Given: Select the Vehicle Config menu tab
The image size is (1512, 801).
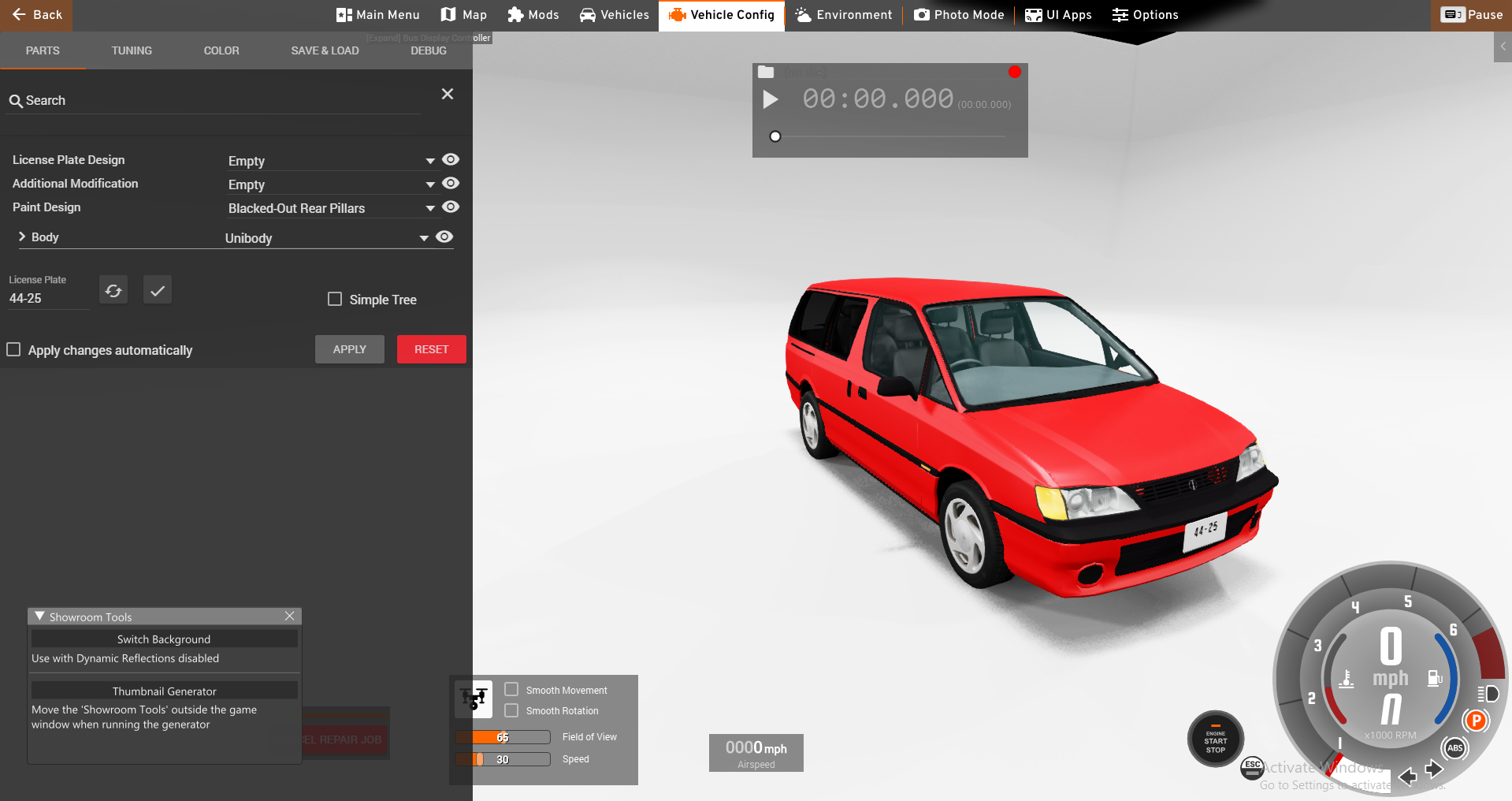Looking at the screenshot, I should click(722, 15).
